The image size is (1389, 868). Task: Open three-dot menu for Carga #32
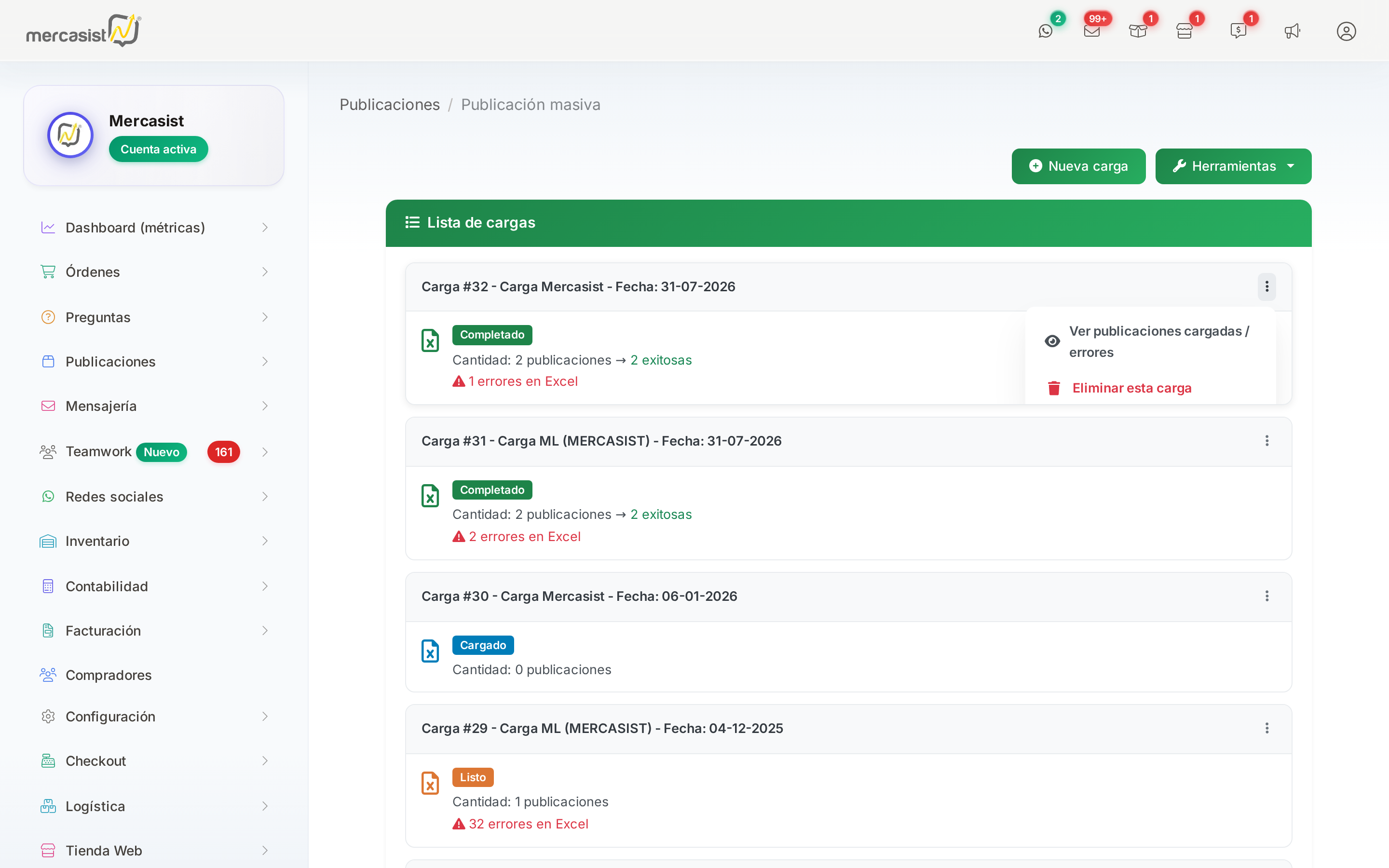click(x=1267, y=286)
